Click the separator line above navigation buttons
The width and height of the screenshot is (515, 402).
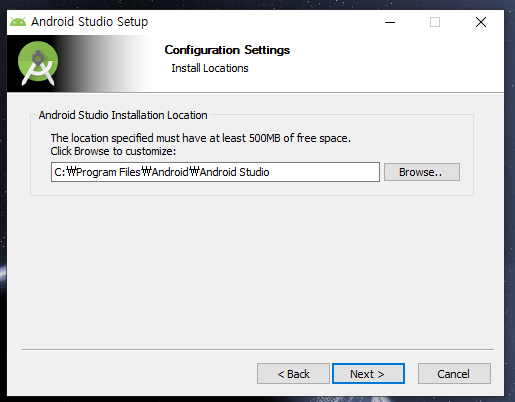[258, 350]
